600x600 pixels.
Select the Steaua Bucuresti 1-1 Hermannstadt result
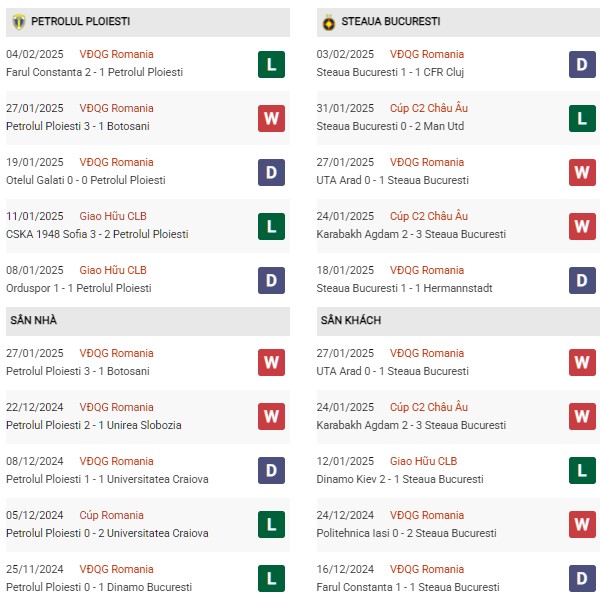(x=404, y=288)
